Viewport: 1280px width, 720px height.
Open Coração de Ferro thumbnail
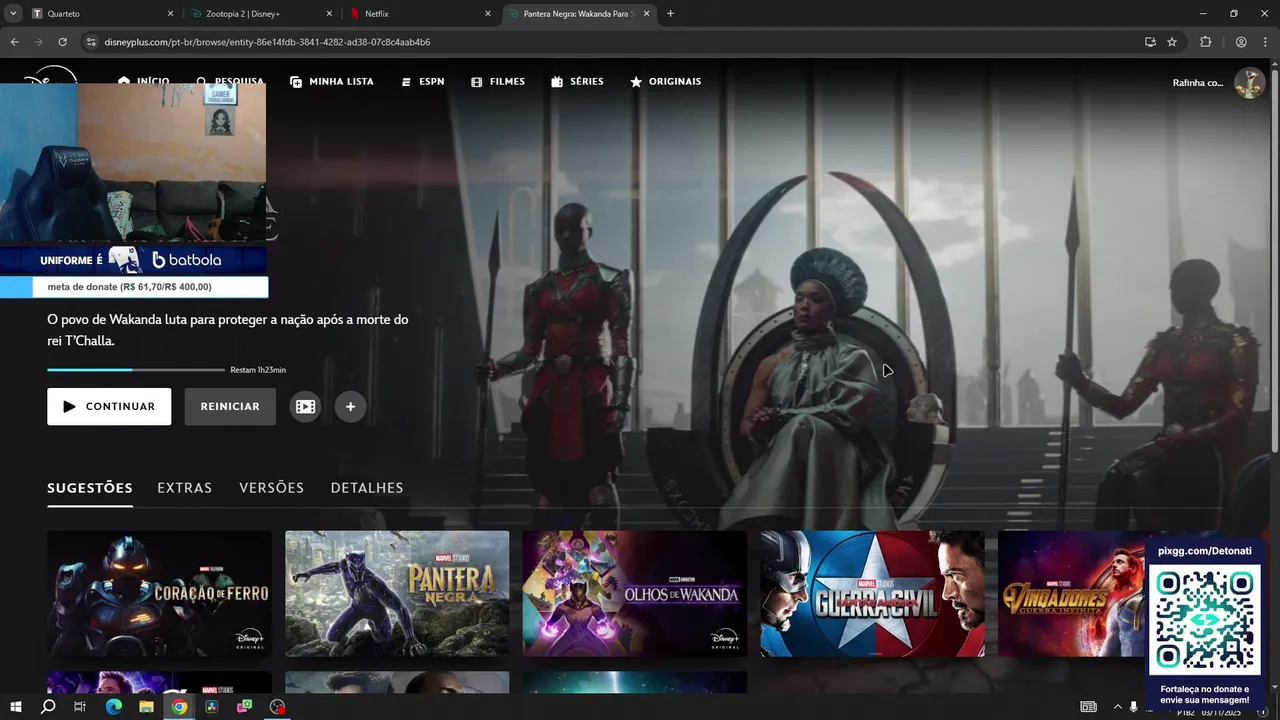click(159, 593)
